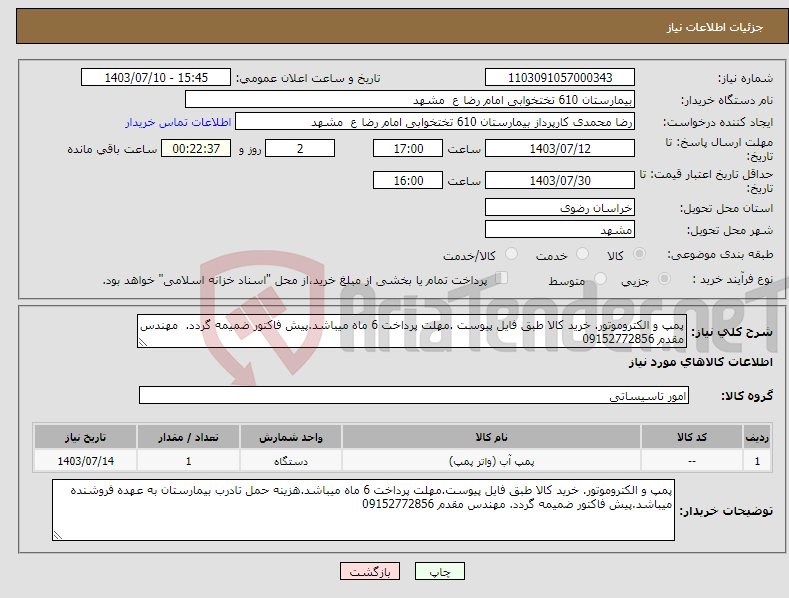Select the خدمت radio button
This screenshot has height=598, width=789.
[x=582, y=254]
